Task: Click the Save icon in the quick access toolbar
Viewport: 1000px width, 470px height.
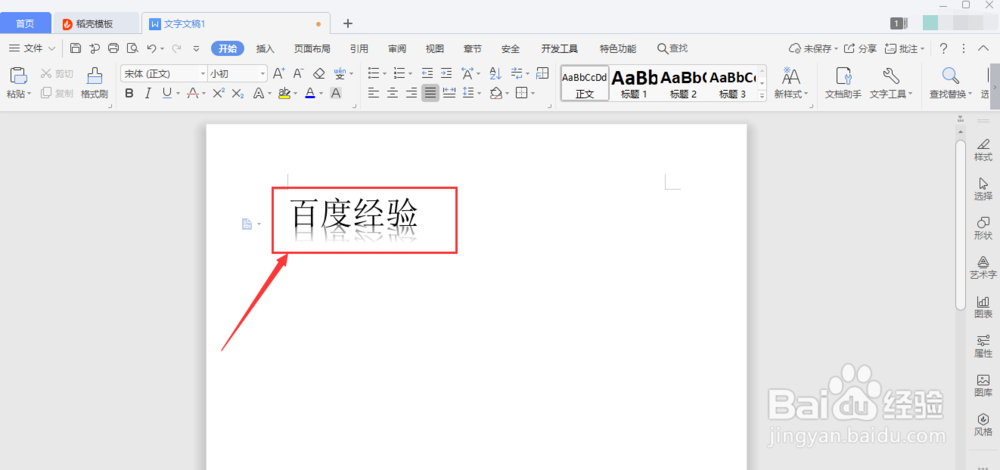Action: click(75, 48)
